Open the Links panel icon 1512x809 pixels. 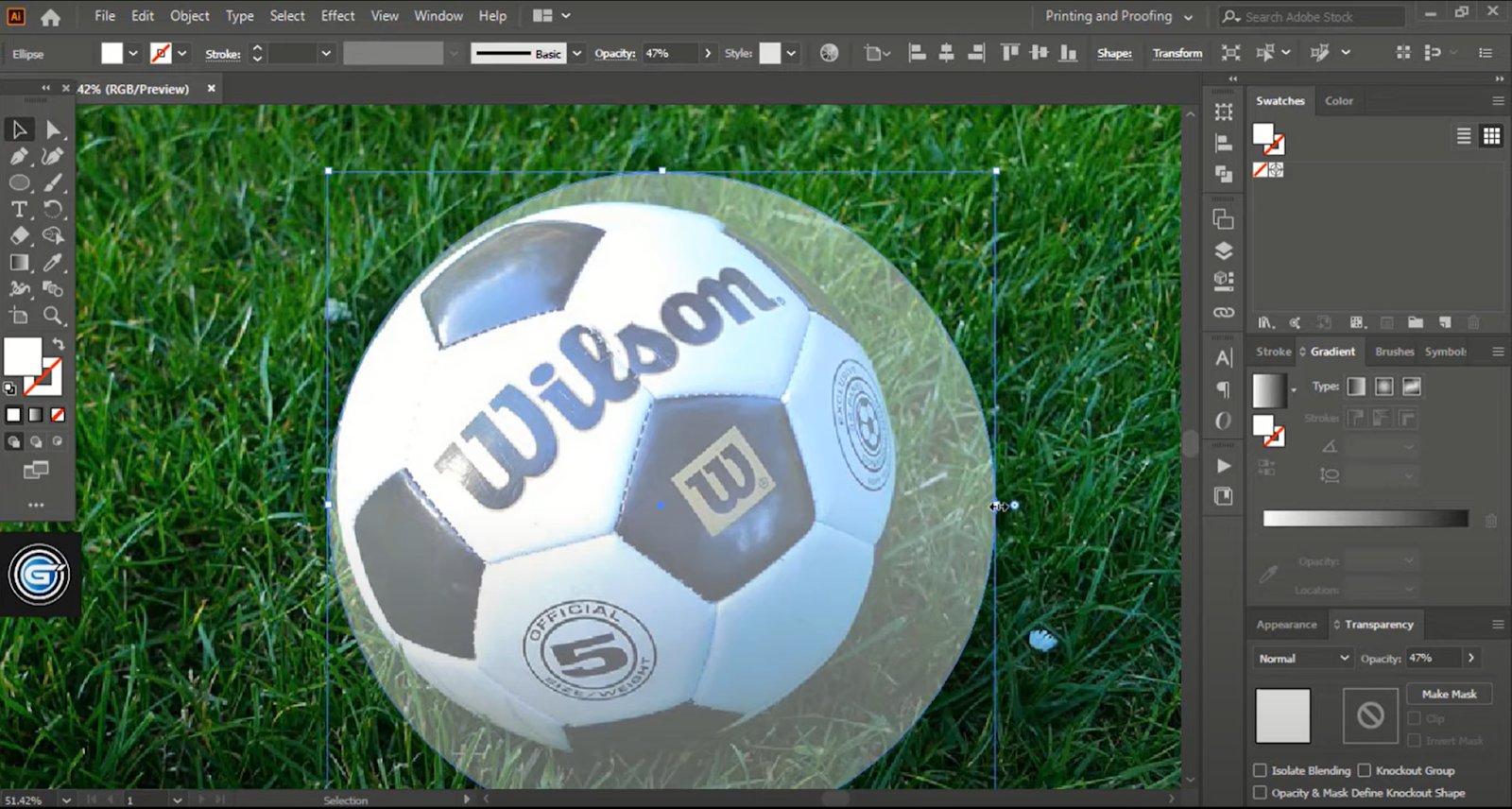pos(1224,312)
